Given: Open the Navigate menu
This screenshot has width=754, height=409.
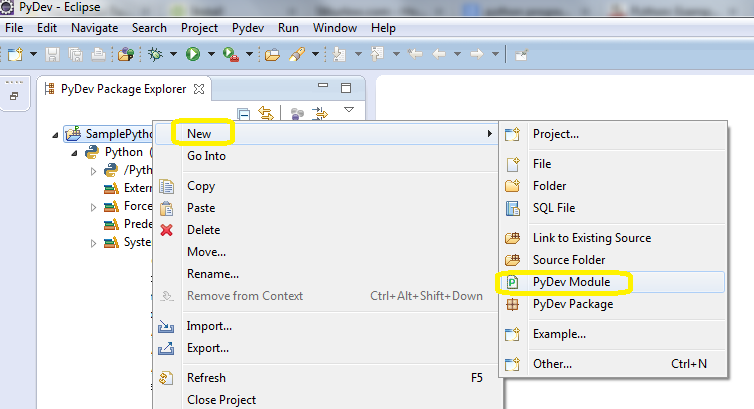Looking at the screenshot, I should click(94, 28).
